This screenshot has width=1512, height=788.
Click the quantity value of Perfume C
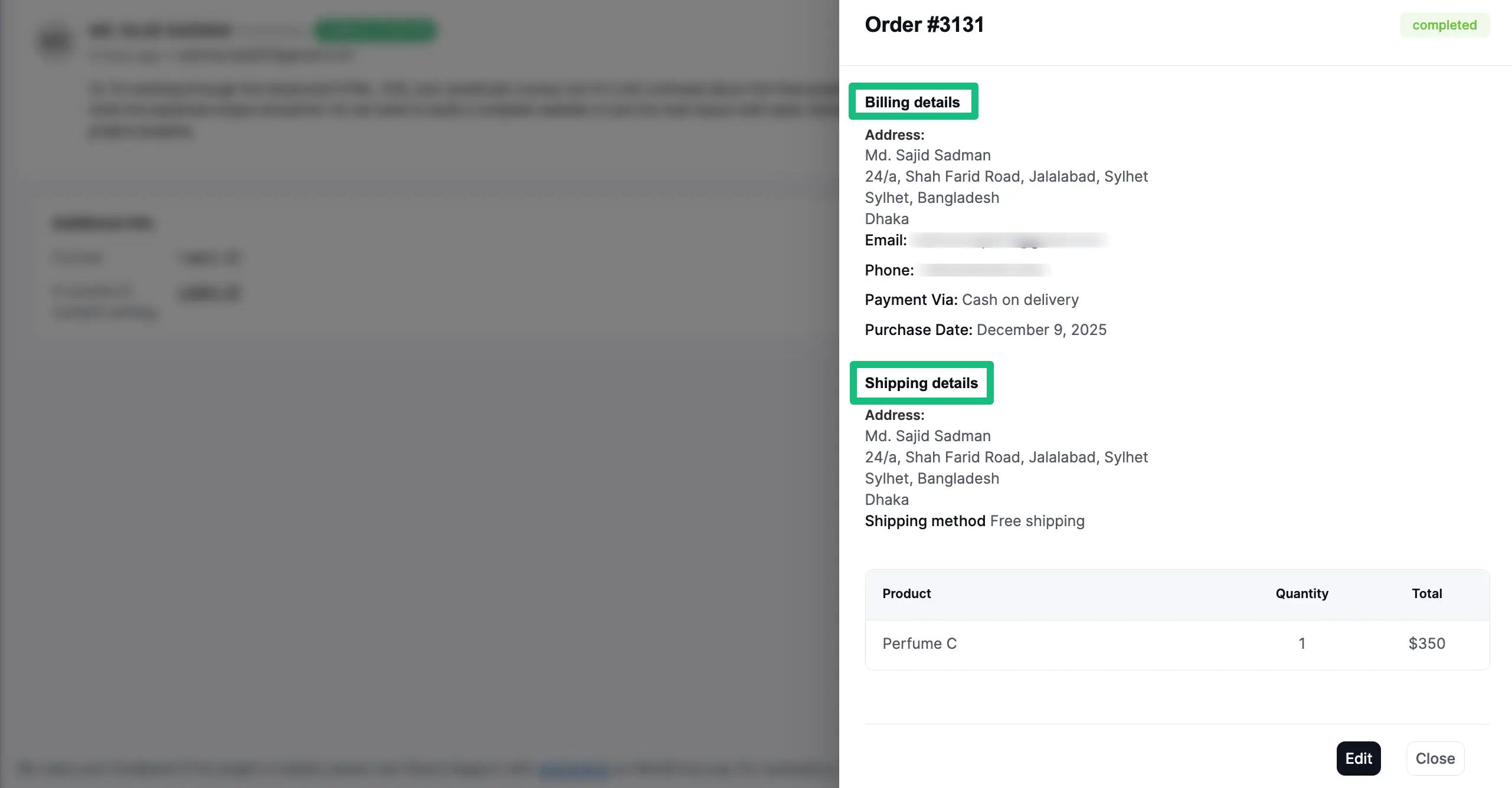tap(1302, 643)
